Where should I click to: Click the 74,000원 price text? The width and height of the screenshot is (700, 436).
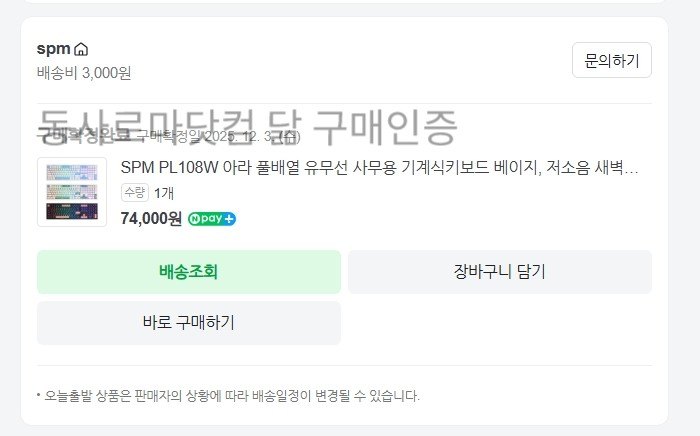tap(151, 219)
